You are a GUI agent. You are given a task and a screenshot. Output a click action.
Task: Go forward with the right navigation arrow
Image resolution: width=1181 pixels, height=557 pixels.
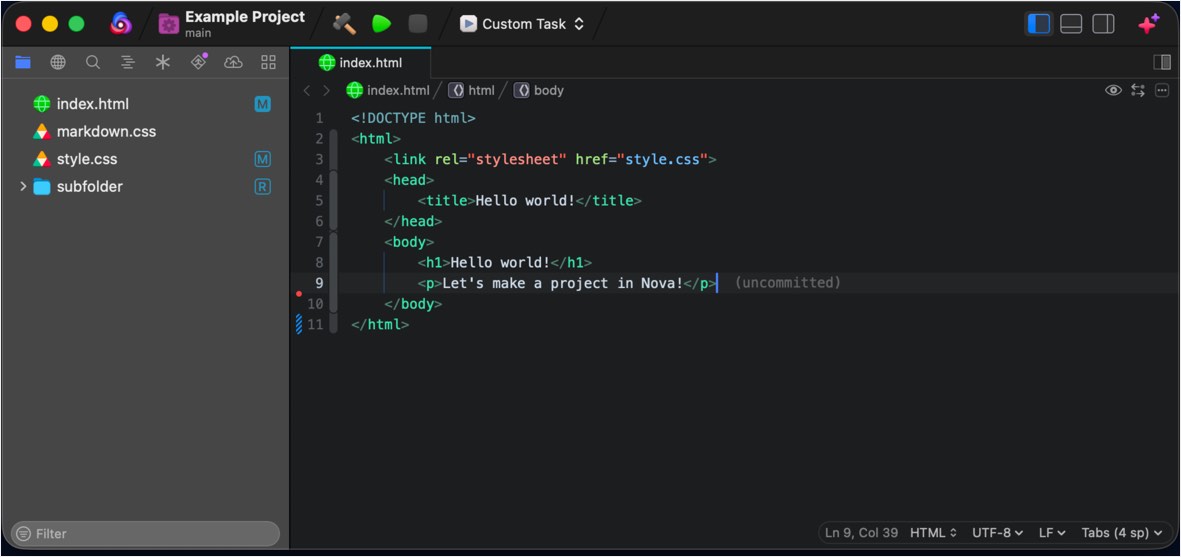(326, 91)
